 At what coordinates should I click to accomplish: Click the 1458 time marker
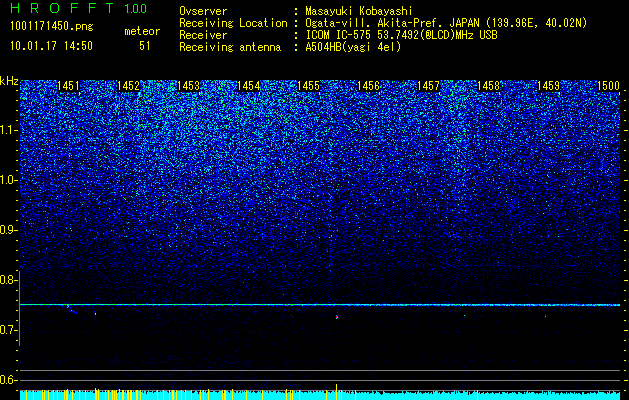click(489, 86)
